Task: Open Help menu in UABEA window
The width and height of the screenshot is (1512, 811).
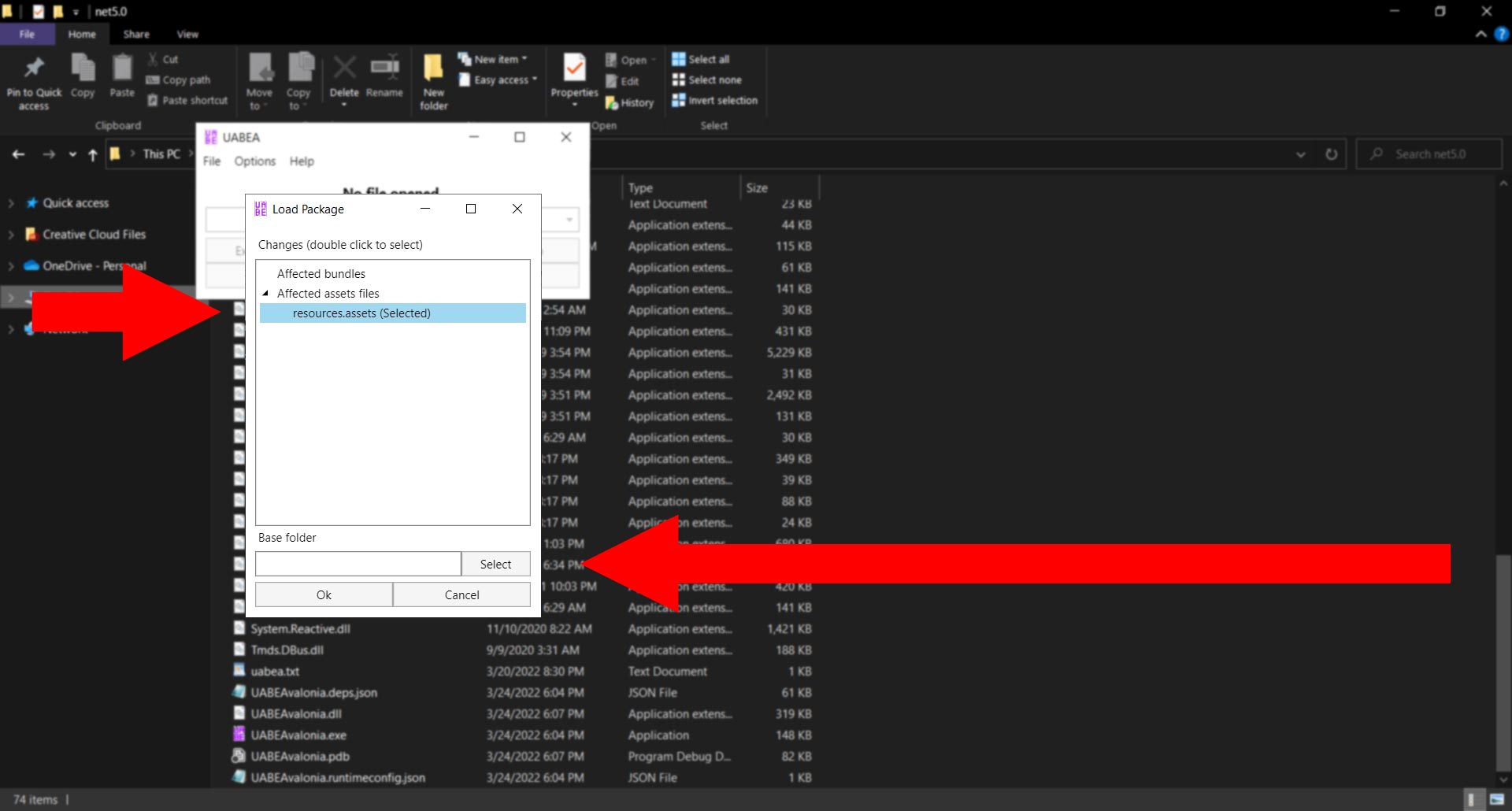Action: tap(302, 161)
